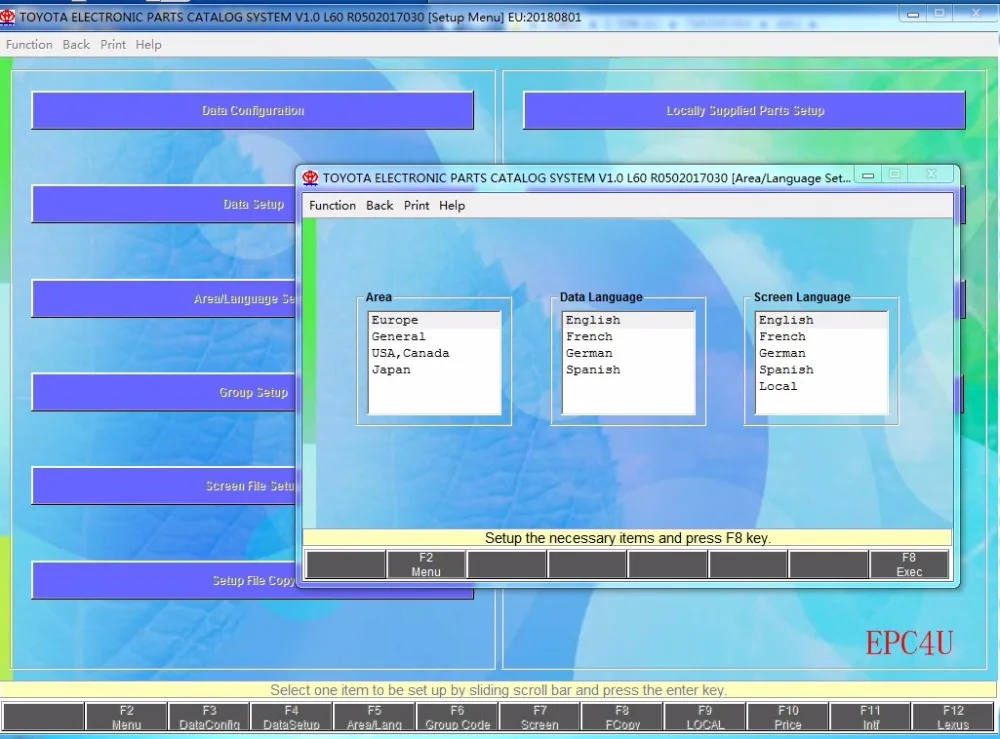The image size is (1000, 739).
Task: Select General in the Area list
Action: tap(434, 337)
